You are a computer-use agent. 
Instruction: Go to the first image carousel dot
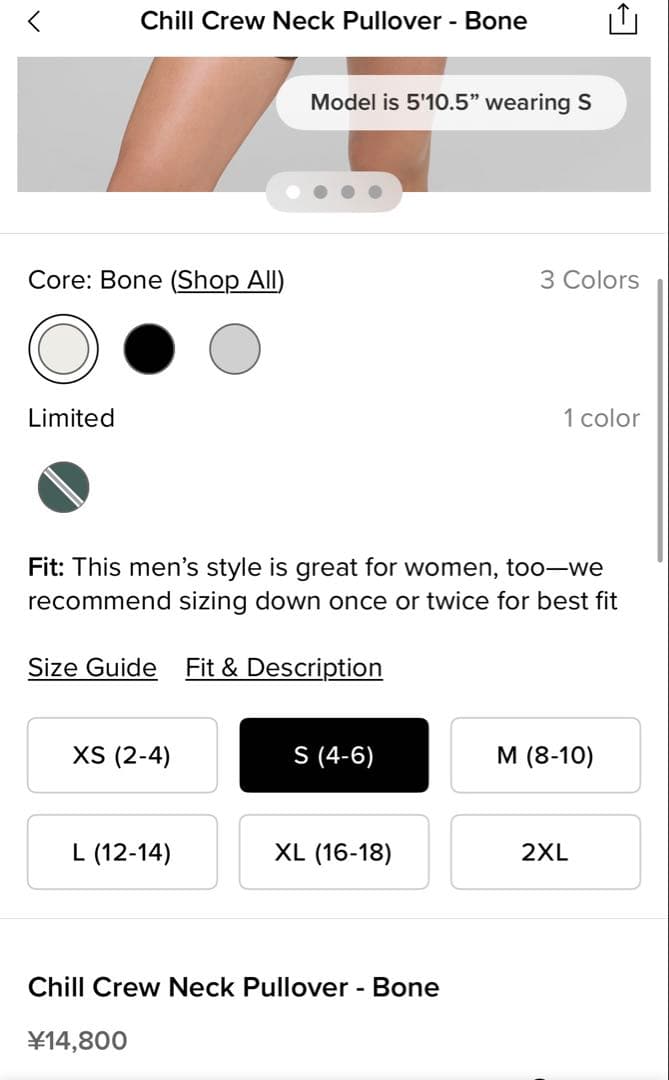[x=294, y=192]
